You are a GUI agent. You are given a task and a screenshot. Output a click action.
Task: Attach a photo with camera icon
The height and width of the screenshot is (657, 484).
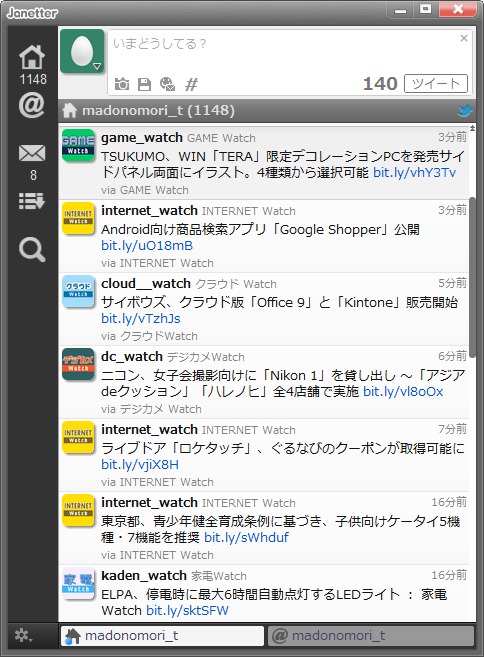[122, 84]
